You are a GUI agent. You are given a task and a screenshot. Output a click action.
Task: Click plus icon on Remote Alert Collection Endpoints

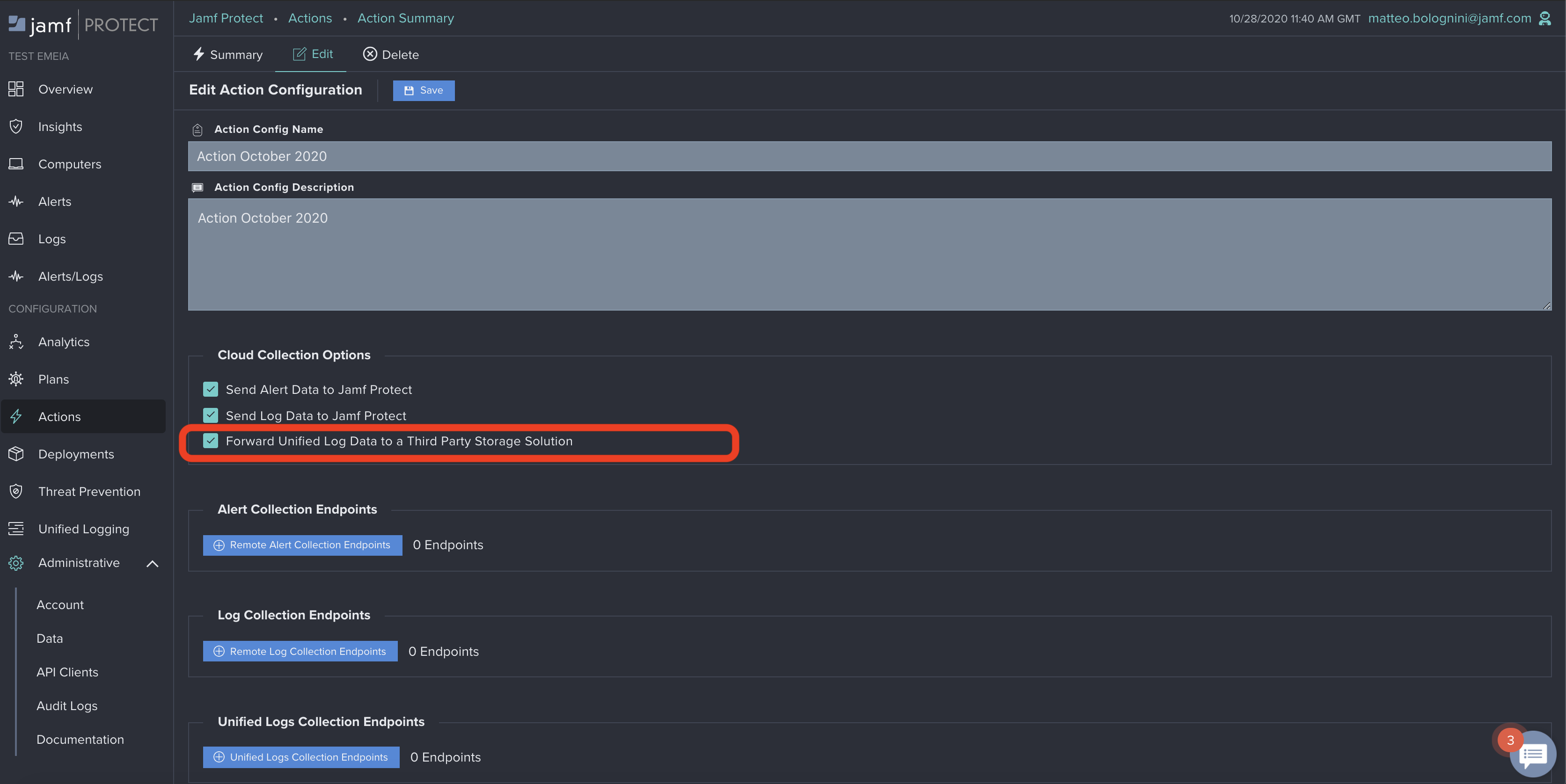click(x=219, y=545)
